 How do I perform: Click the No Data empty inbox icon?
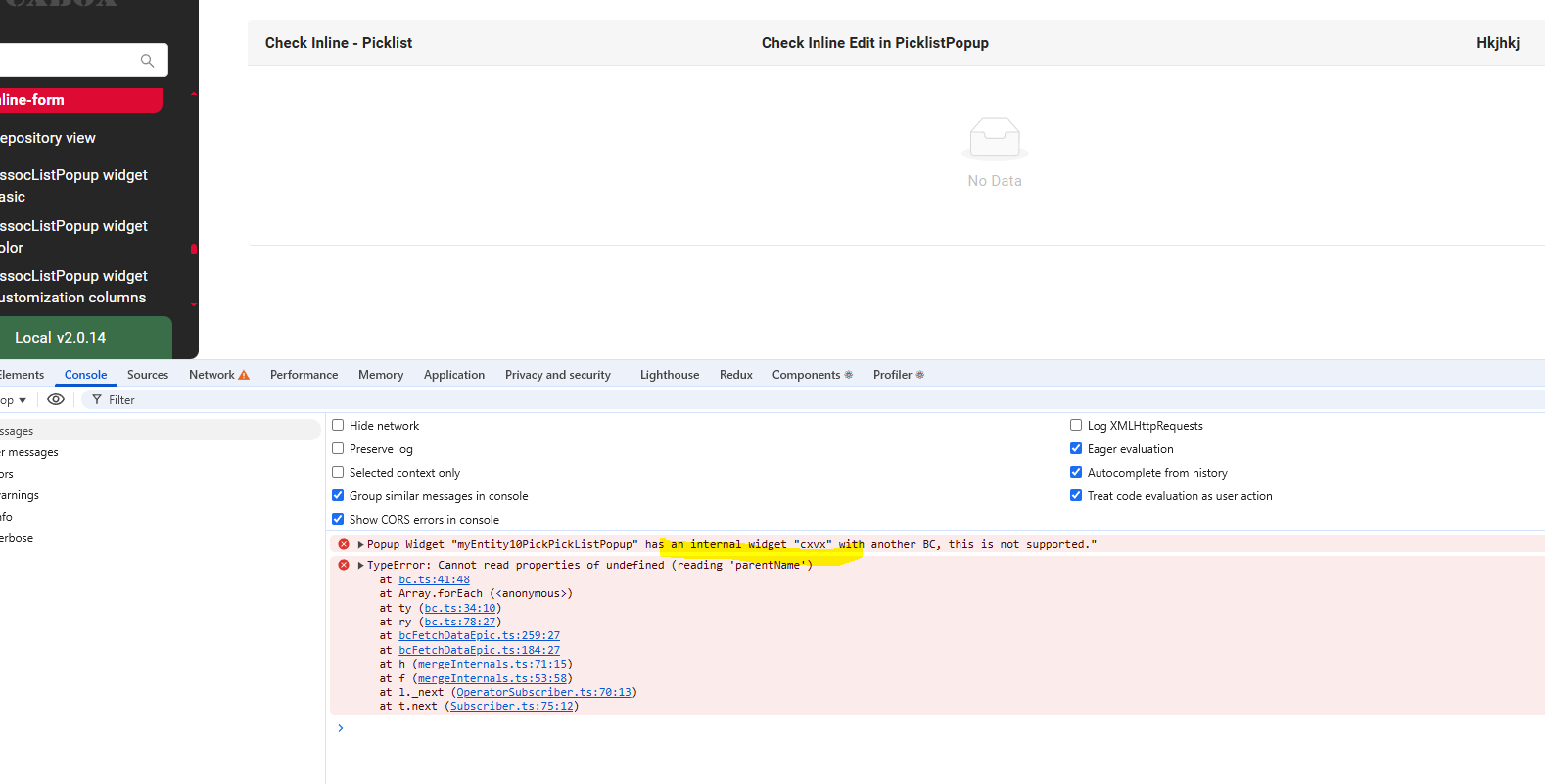pyautogui.click(x=995, y=138)
